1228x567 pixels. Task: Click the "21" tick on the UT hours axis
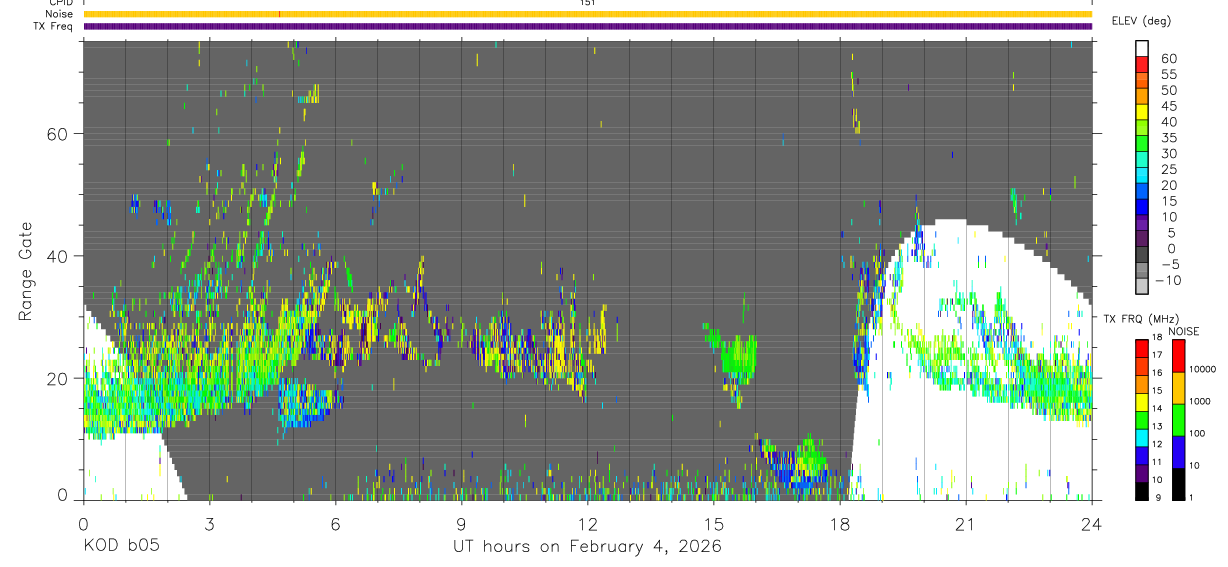coord(966,523)
